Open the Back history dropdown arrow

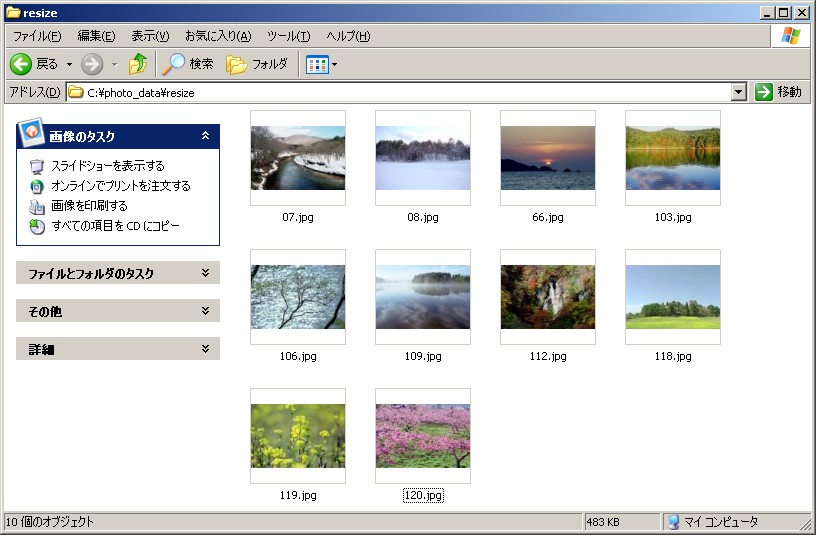69,65
